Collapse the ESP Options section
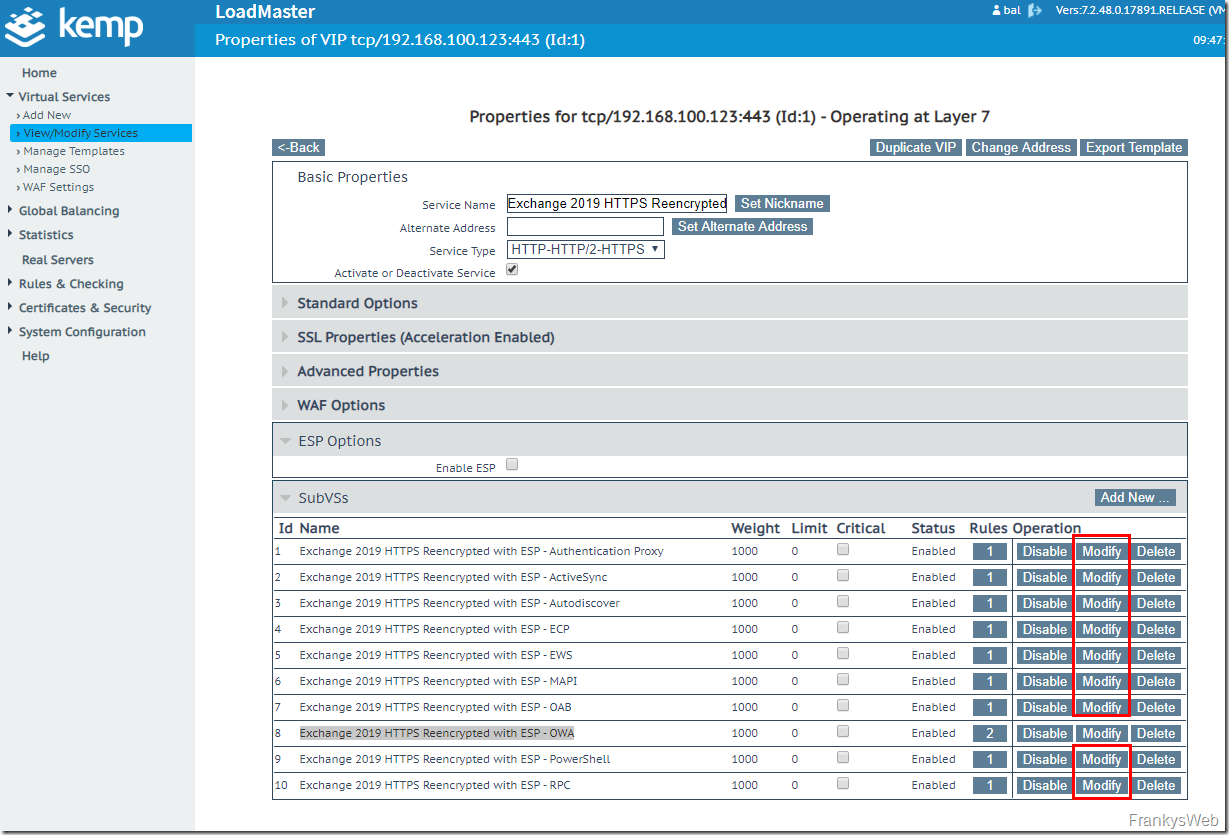The height and width of the screenshot is (835, 1229). [339, 441]
